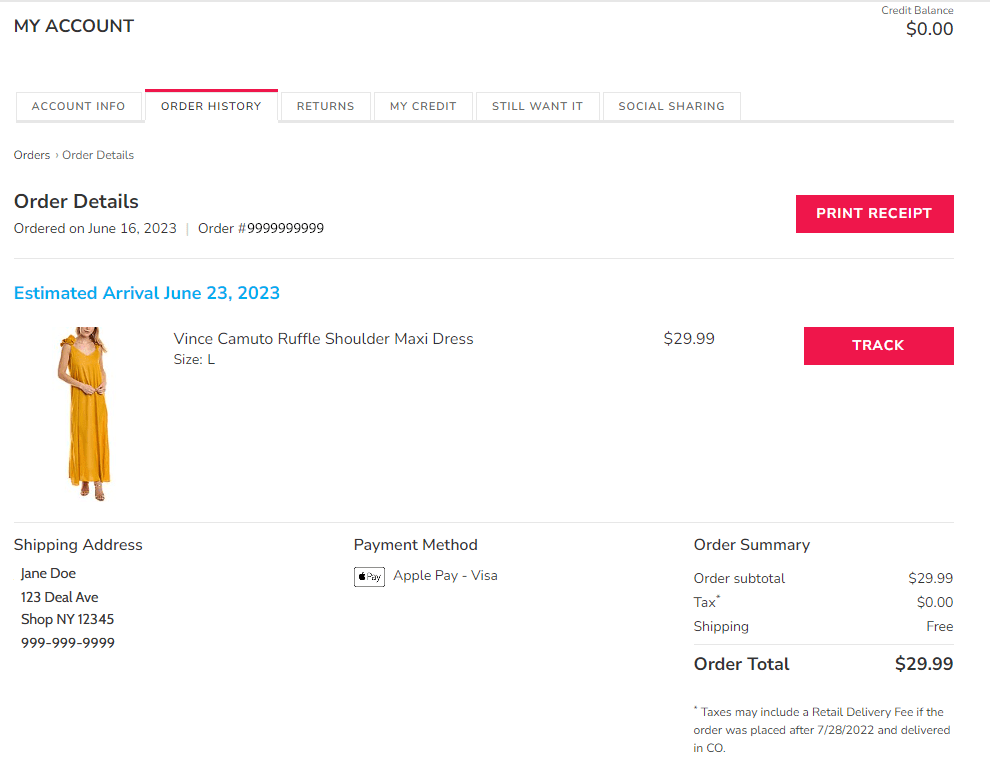Click the Apple Pay - Visa payment method text
The width and height of the screenshot is (990, 770).
pyautogui.click(x=445, y=575)
